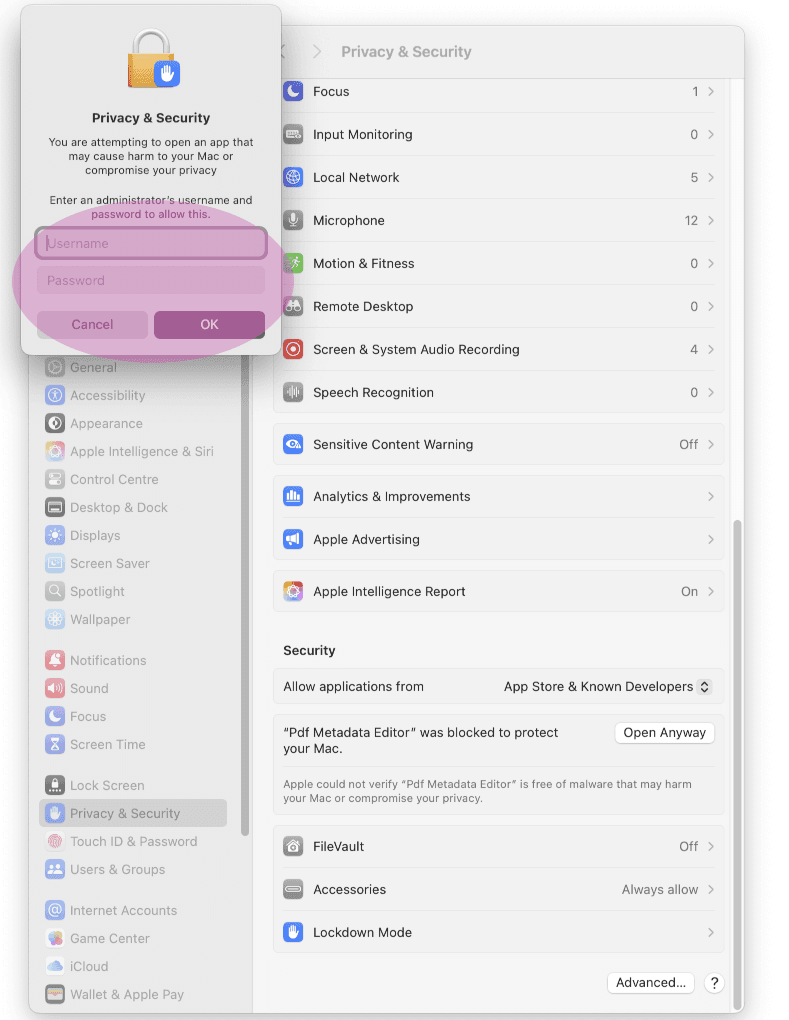Viewport: 789px width, 1020px height.
Task: Open Touch ID & Password settings
Action: [133, 842]
